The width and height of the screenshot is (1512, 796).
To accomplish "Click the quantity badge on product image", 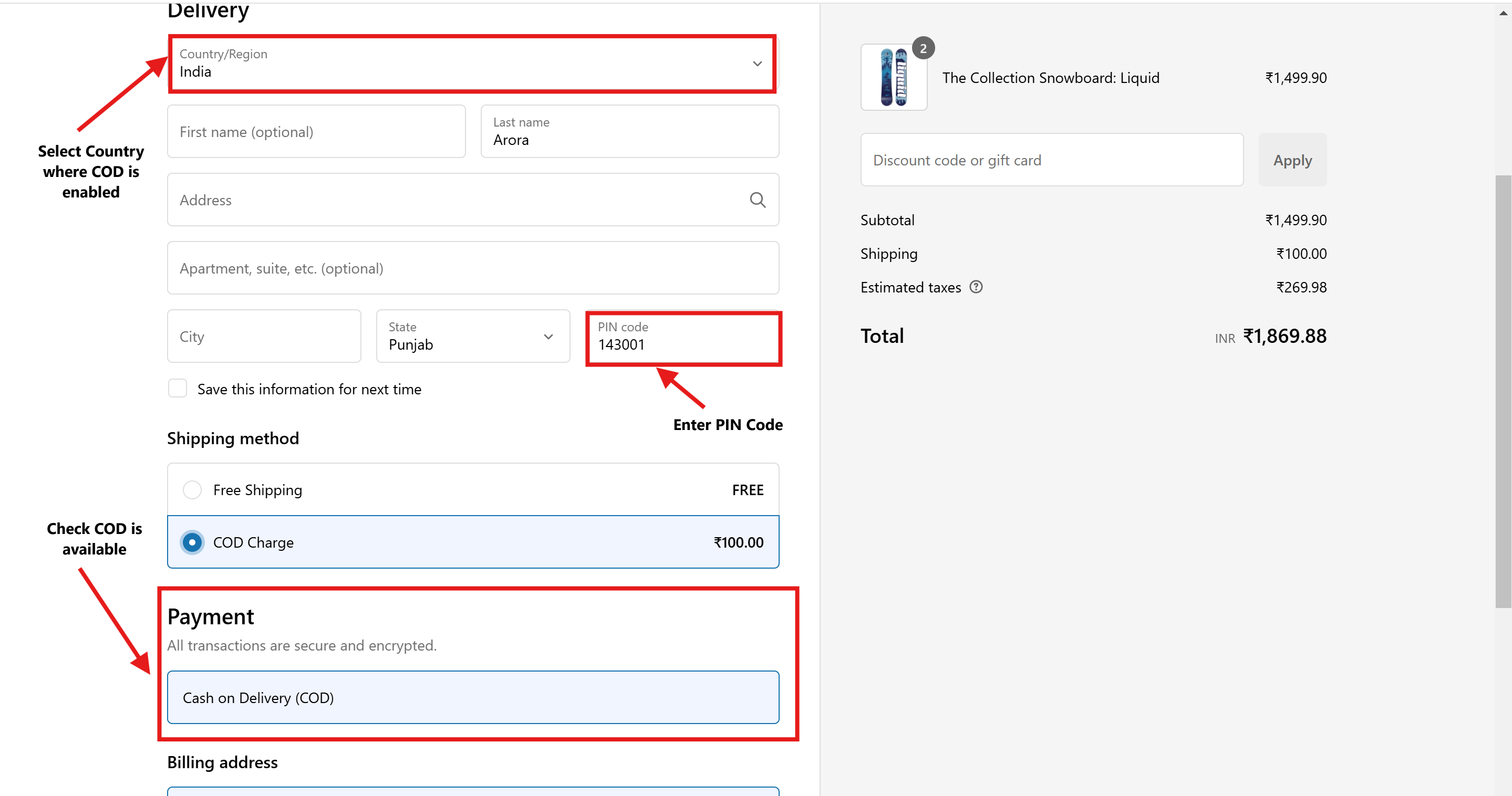I will [x=923, y=48].
